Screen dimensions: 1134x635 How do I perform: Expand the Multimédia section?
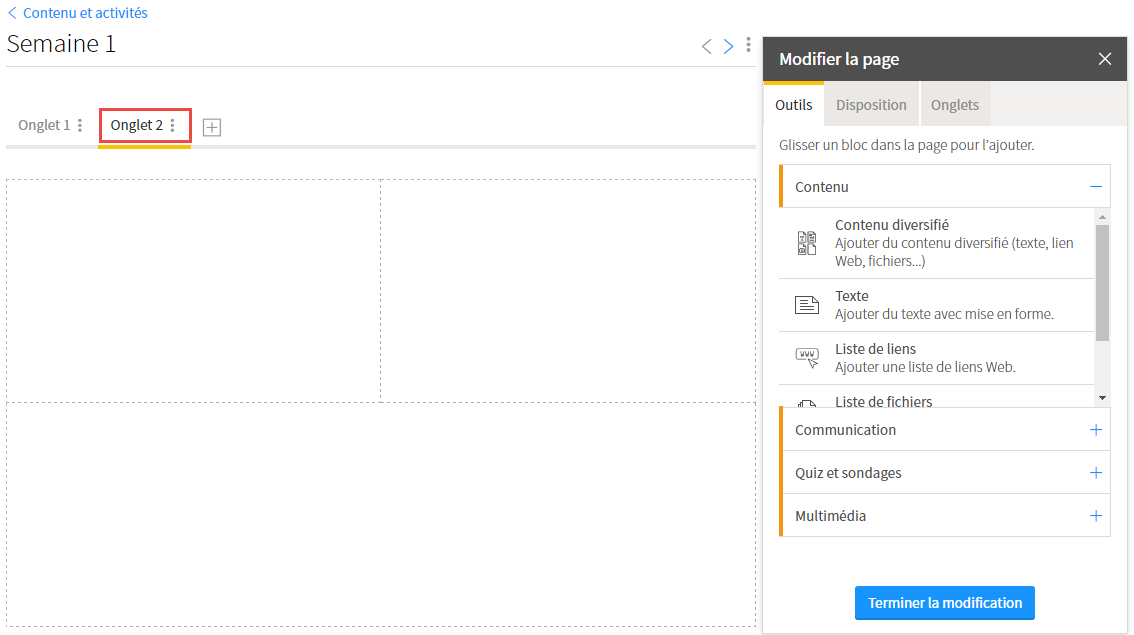click(x=1096, y=516)
